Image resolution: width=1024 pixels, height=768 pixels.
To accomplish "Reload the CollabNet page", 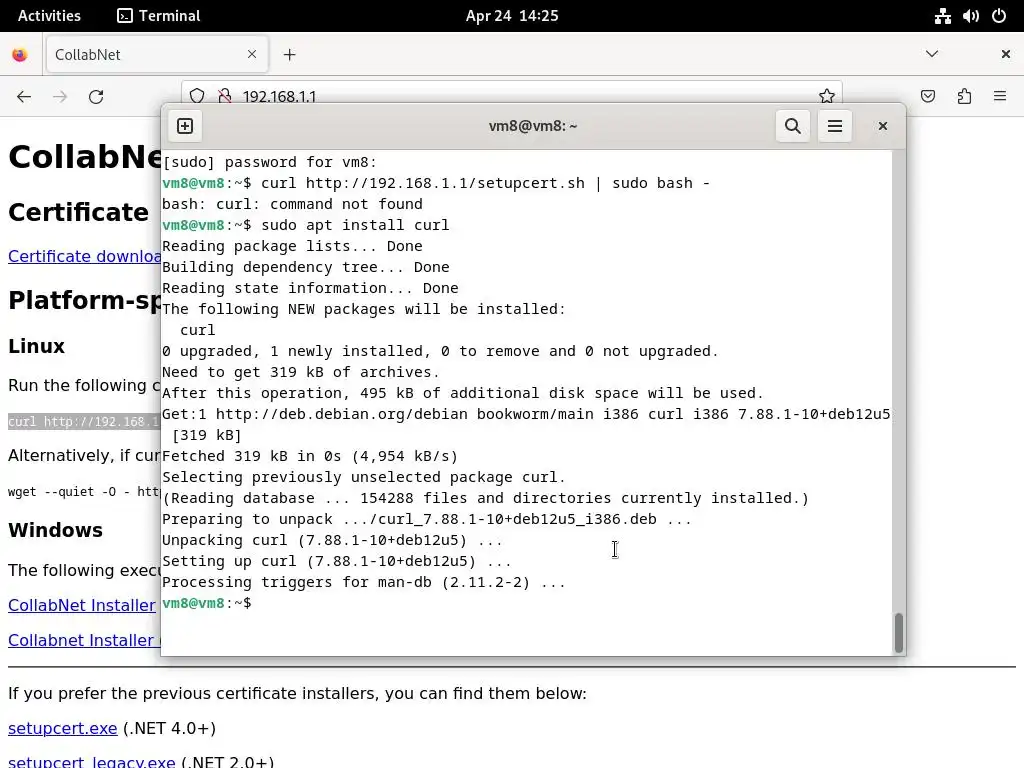I will point(96,97).
